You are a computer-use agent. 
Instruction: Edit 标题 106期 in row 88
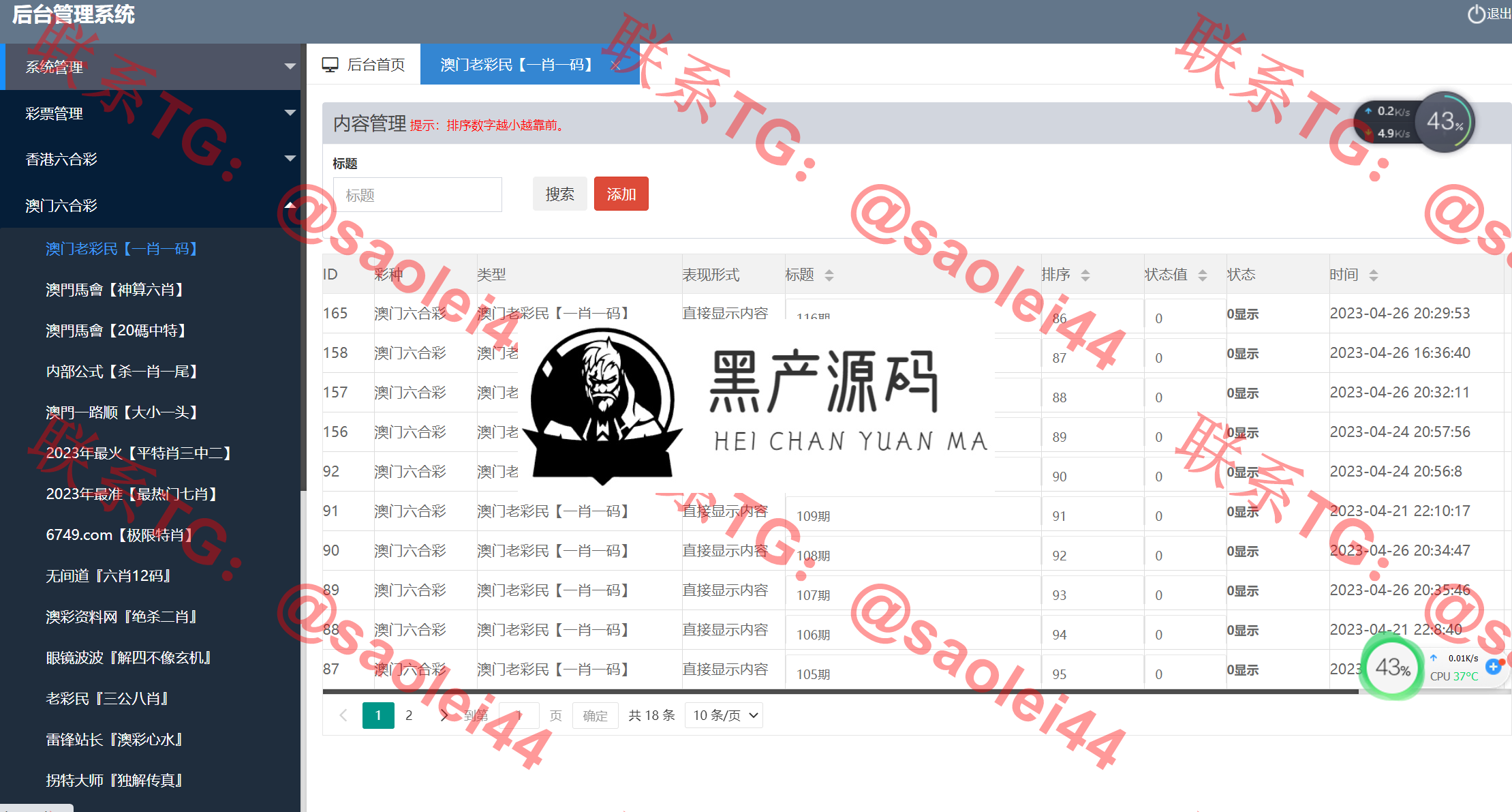click(x=912, y=634)
